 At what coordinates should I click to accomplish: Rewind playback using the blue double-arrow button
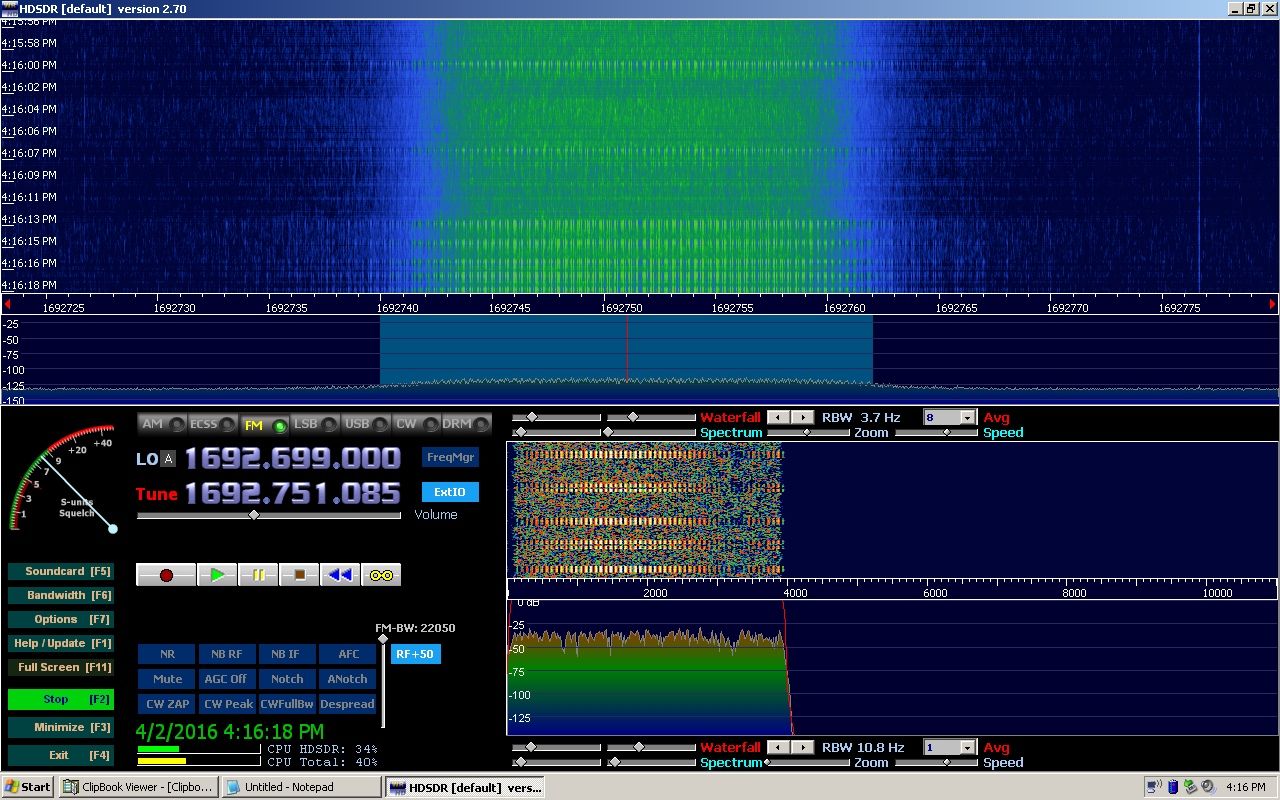click(340, 575)
